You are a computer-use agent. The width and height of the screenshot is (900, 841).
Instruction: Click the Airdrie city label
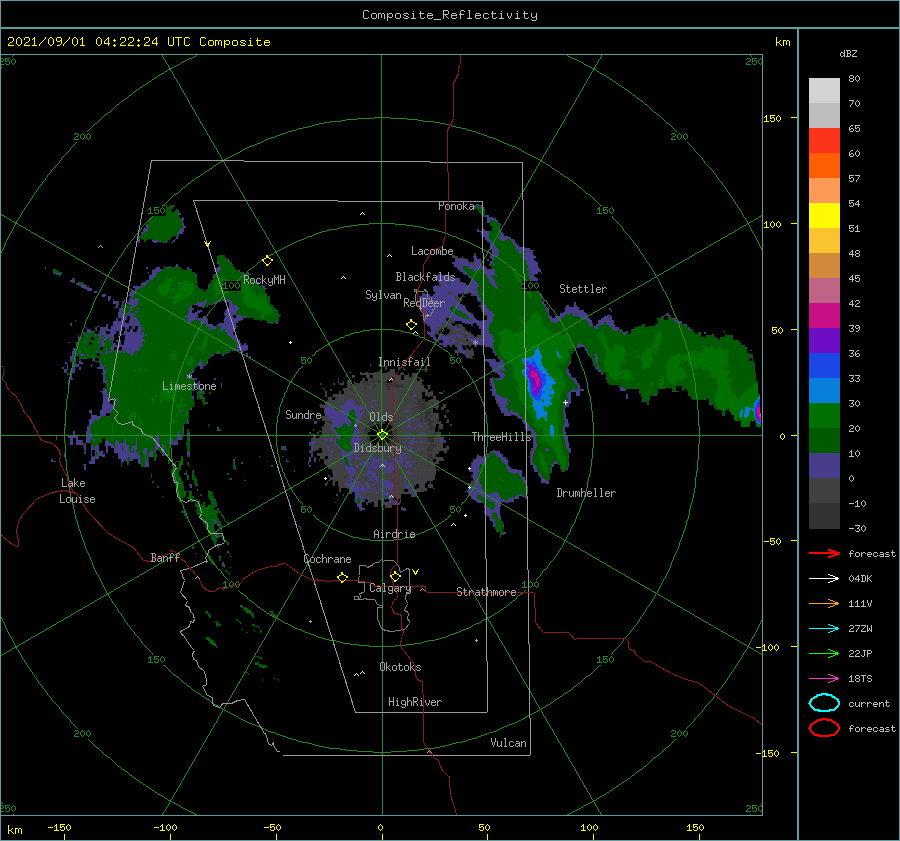click(x=394, y=534)
